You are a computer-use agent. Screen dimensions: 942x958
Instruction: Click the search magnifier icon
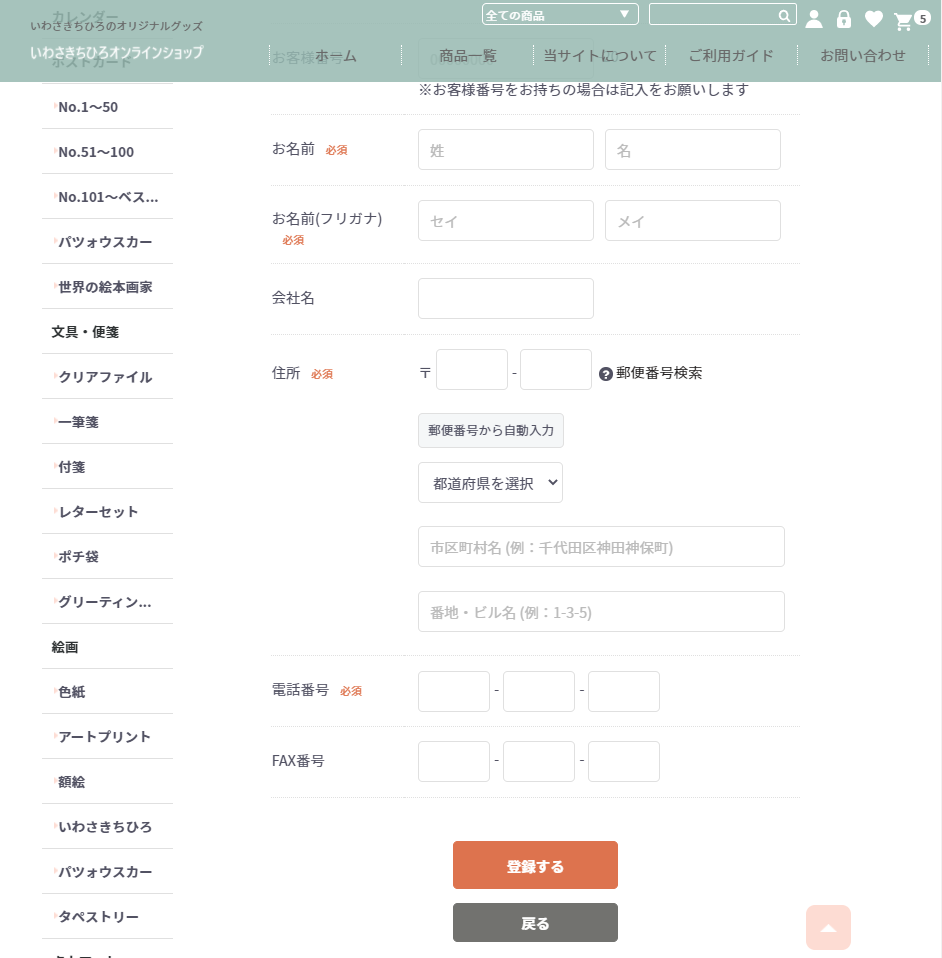pyautogui.click(x=784, y=15)
